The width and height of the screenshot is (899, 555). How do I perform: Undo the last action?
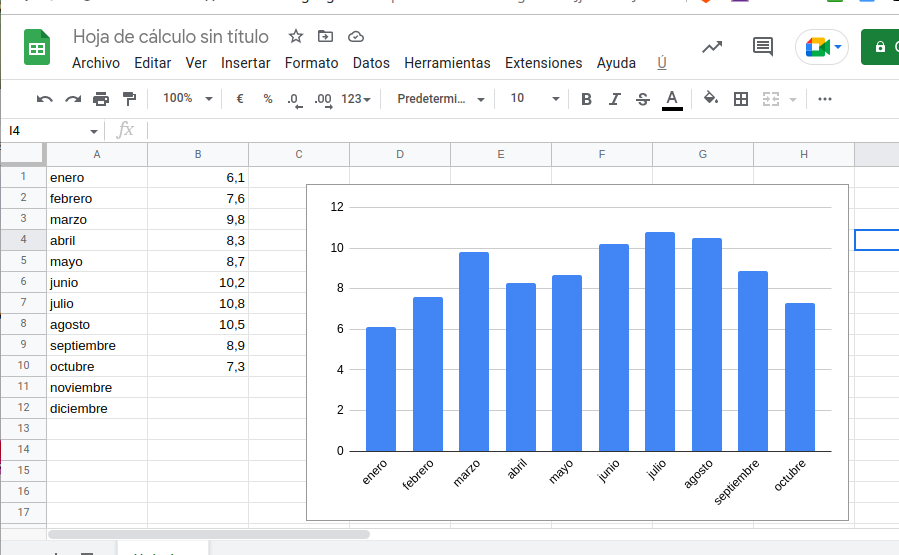(x=44, y=99)
